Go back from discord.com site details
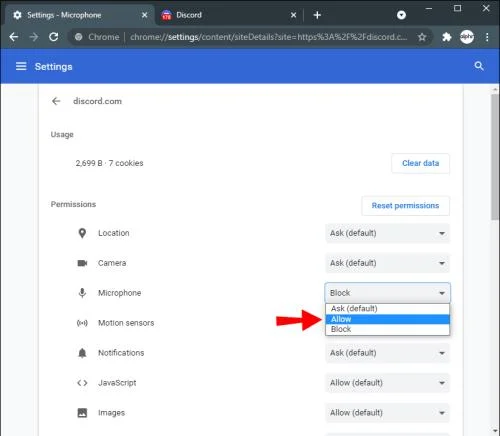This screenshot has height=436, width=500. tap(56, 101)
